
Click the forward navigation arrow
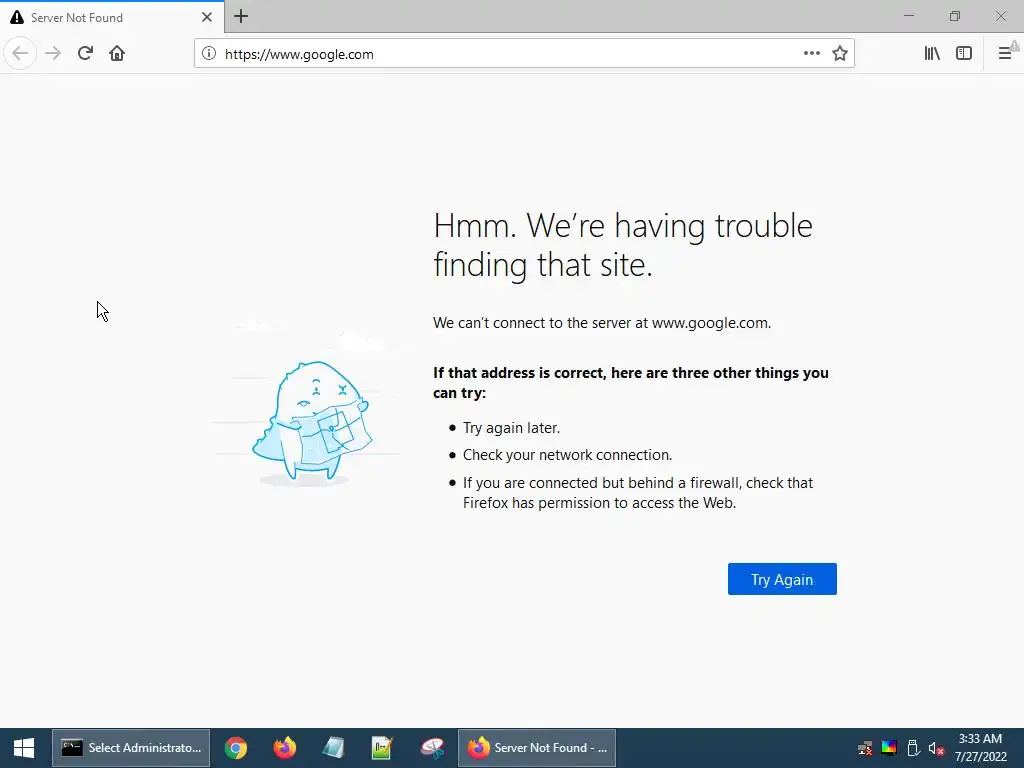click(53, 54)
